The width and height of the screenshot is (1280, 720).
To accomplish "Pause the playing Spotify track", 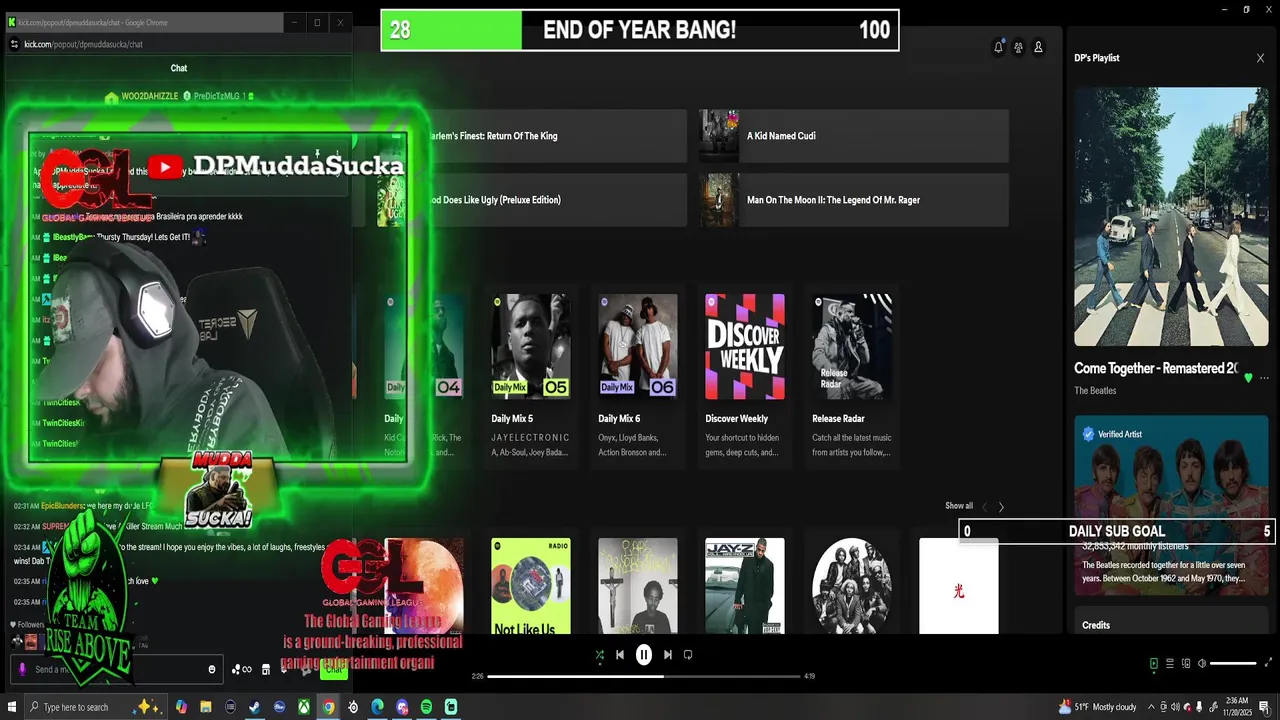I will point(644,655).
